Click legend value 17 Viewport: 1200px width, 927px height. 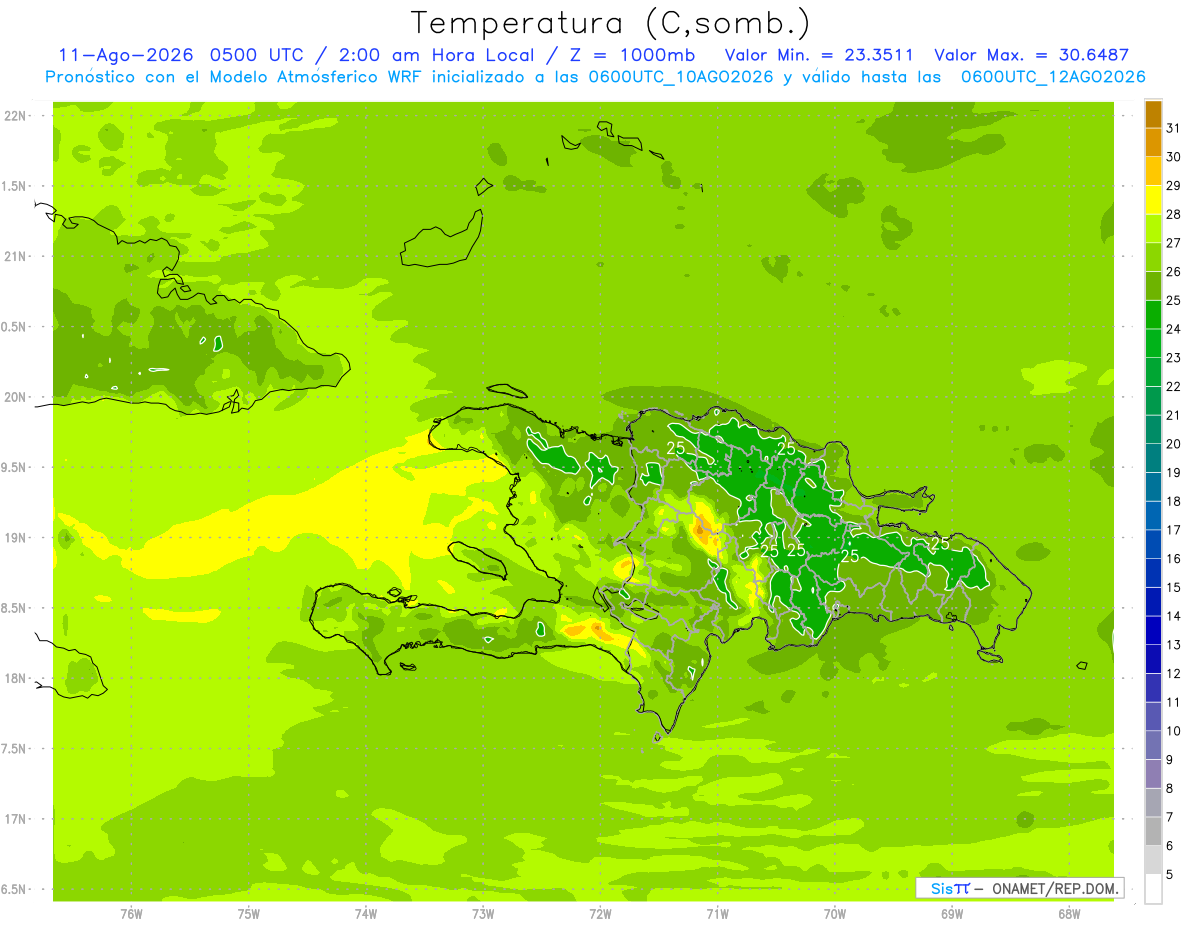pos(1173,530)
